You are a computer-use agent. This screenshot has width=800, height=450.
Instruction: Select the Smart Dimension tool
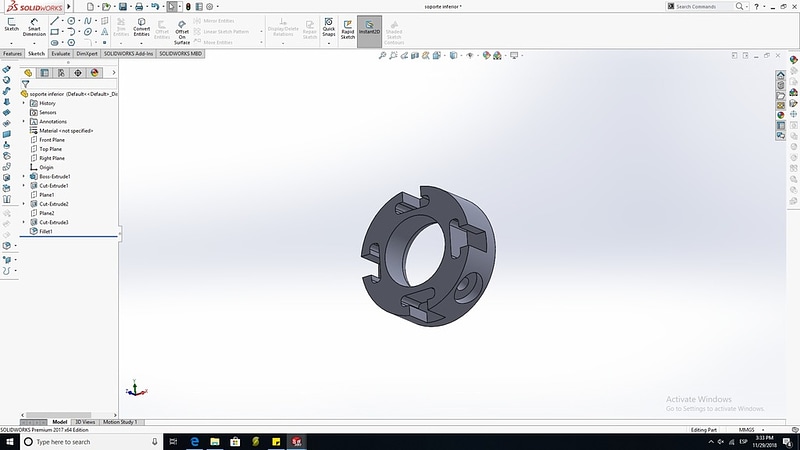(x=34, y=27)
